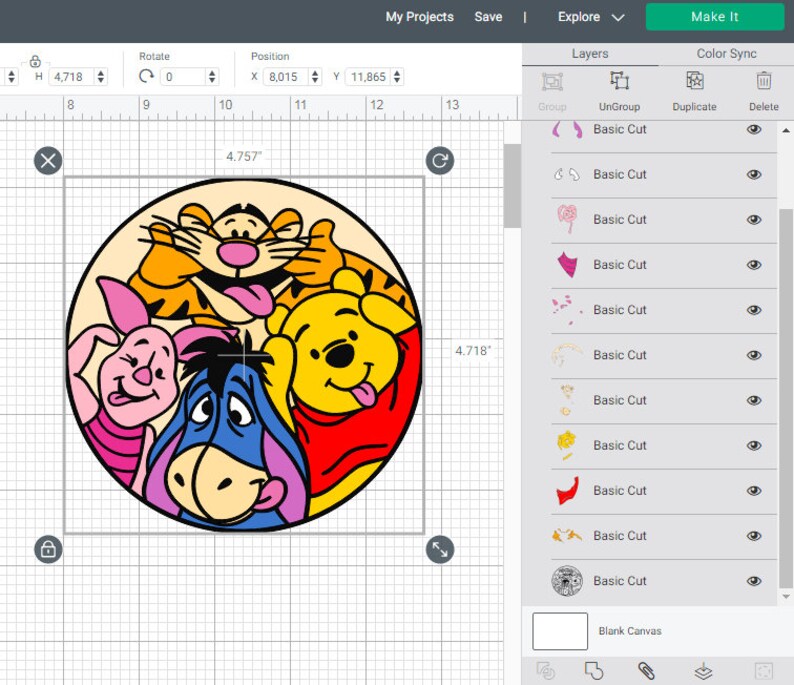Hide the pink scattered spots layer

(754, 310)
